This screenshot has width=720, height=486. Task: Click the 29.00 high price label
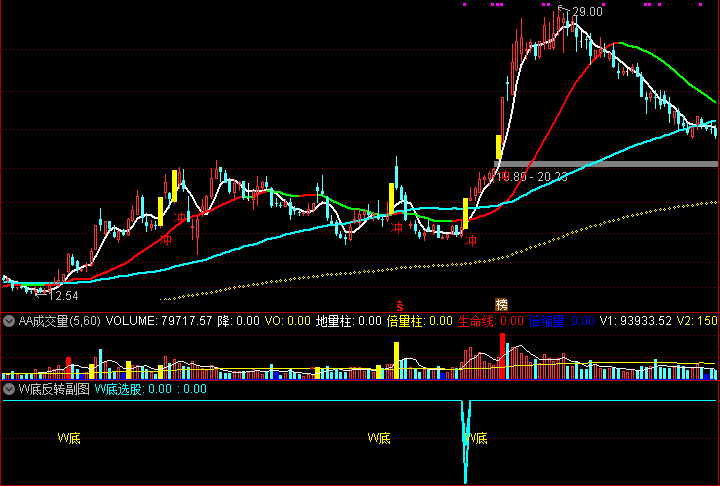pyautogui.click(x=587, y=12)
